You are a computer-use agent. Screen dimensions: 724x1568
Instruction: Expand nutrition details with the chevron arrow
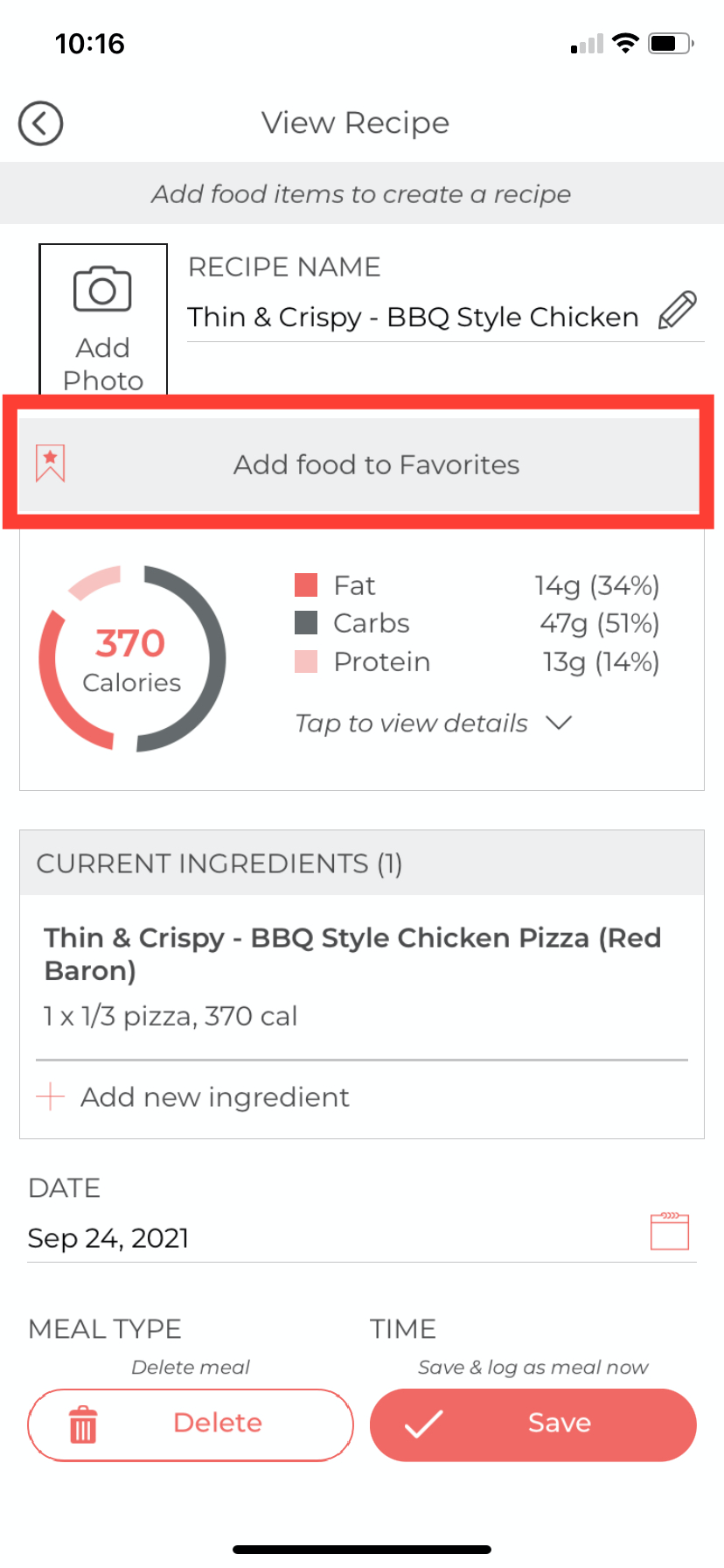pos(558,723)
